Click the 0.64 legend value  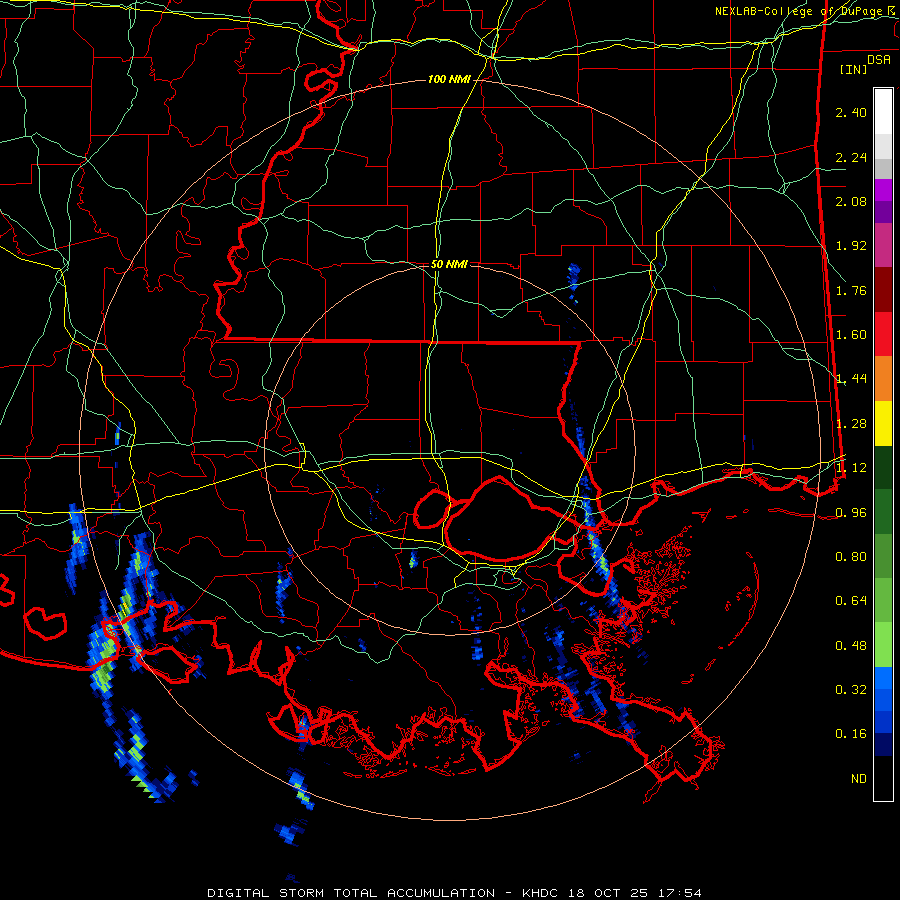[x=851, y=600]
